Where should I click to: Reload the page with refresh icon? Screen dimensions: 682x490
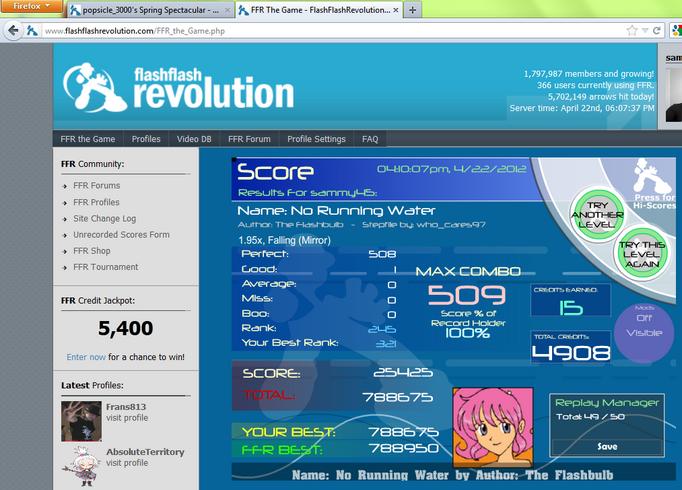click(657, 30)
